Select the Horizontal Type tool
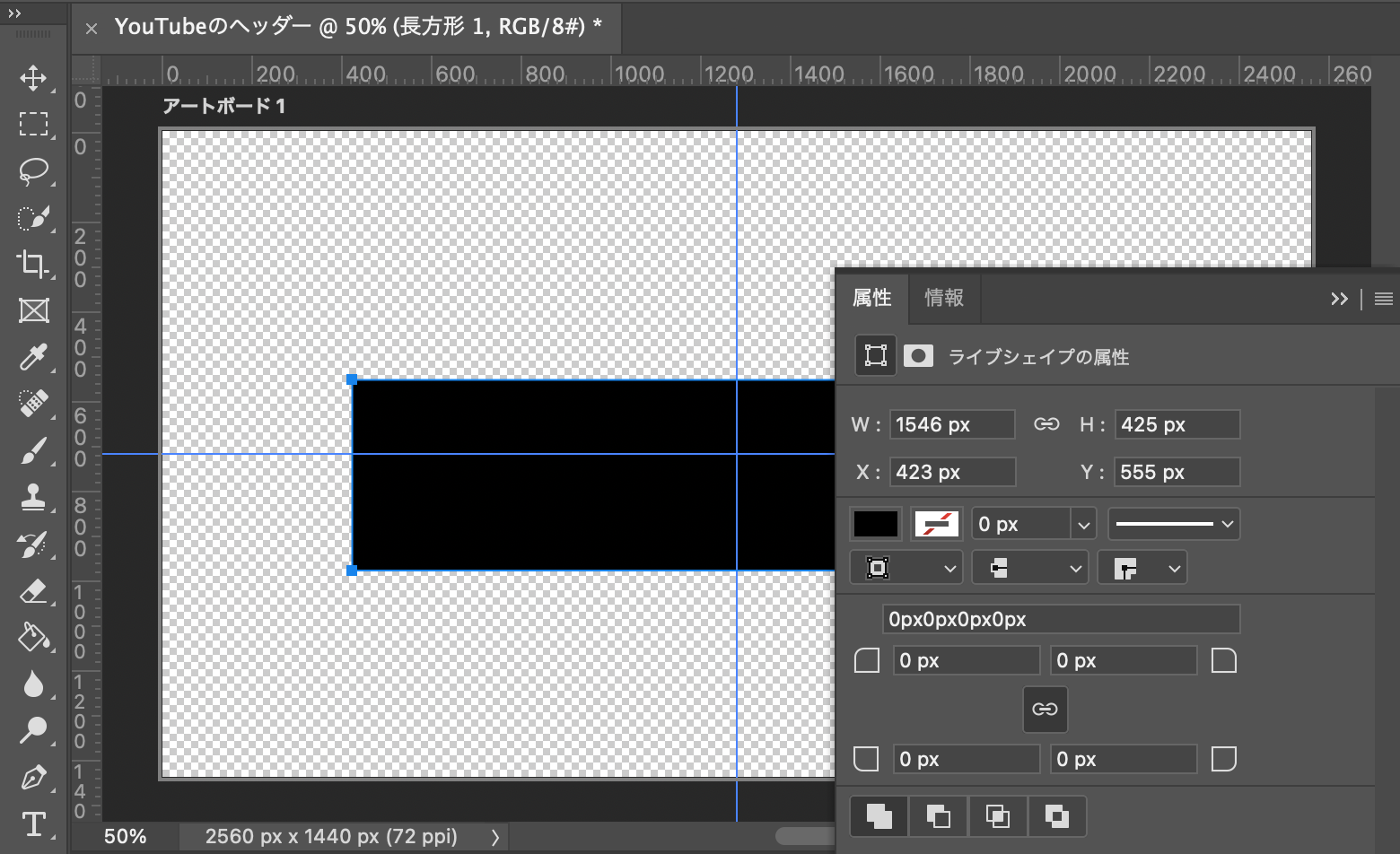This screenshot has width=1400, height=854. pyautogui.click(x=33, y=825)
